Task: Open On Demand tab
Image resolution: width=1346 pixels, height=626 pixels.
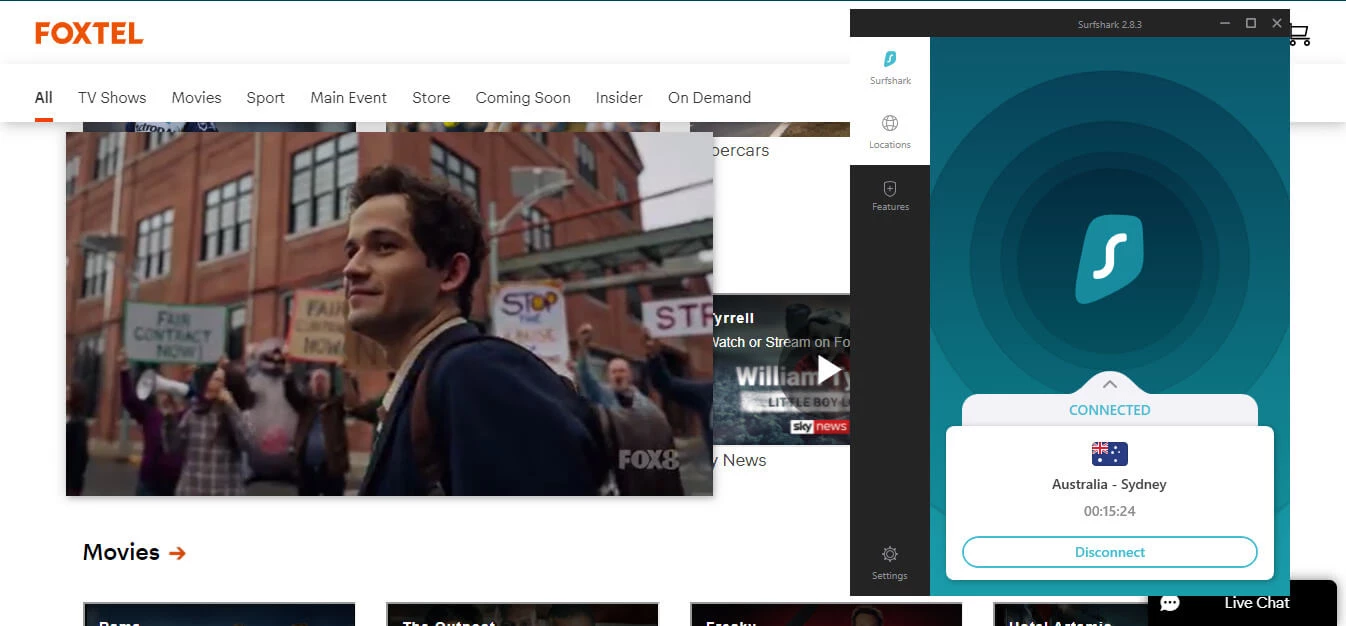Action: 709,97
